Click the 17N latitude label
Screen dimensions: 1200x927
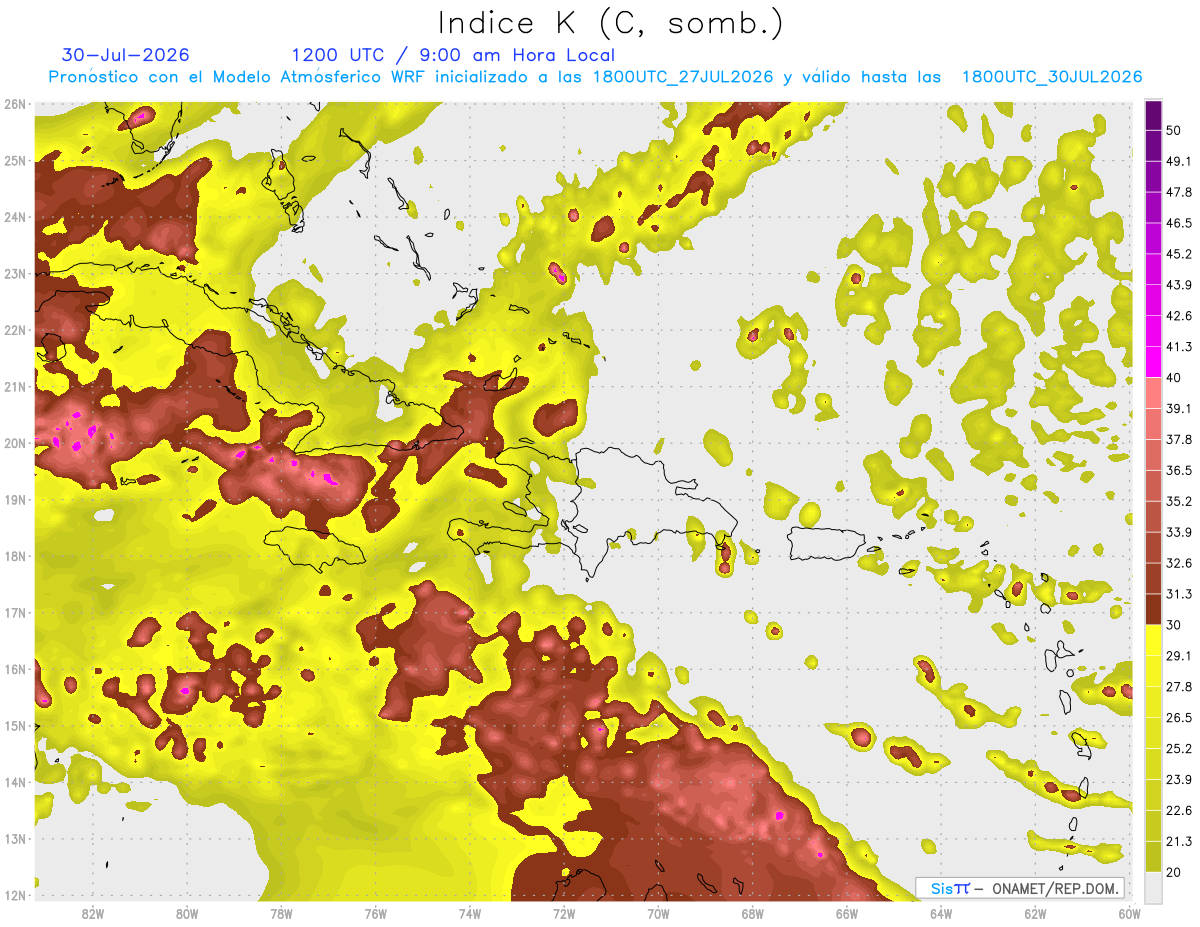pyautogui.click(x=15, y=612)
